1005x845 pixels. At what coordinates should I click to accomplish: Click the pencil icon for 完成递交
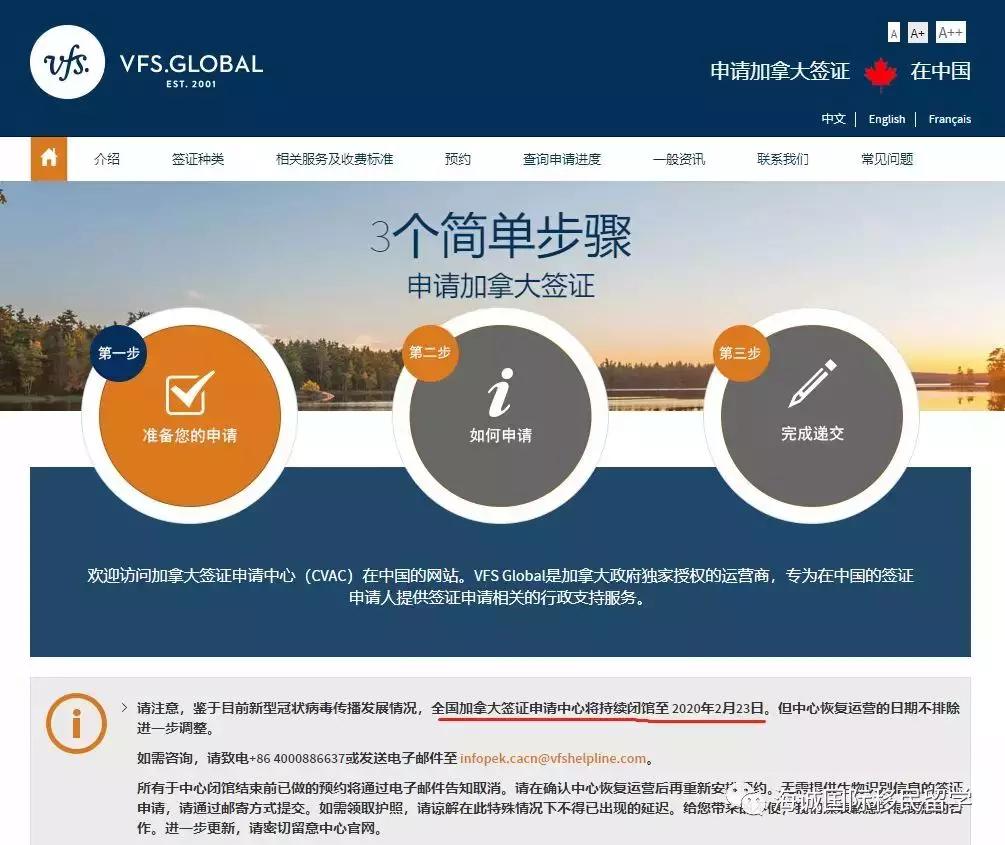pyautogui.click(x=812, y=384)
